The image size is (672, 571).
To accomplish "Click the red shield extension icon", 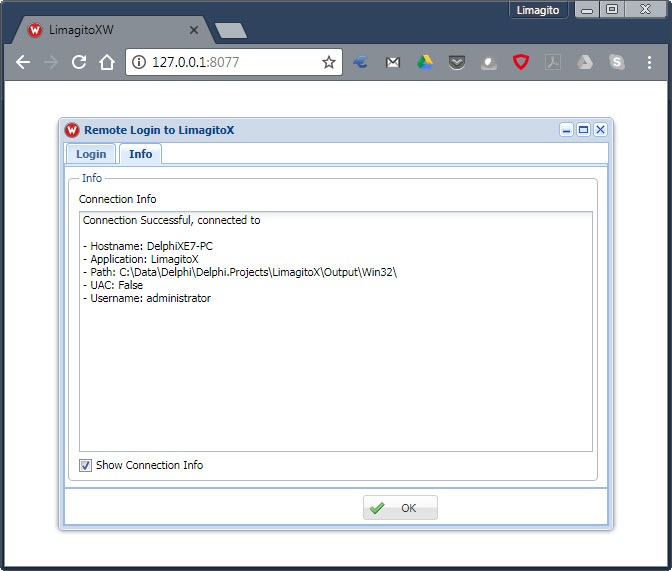I will (521, 63).
